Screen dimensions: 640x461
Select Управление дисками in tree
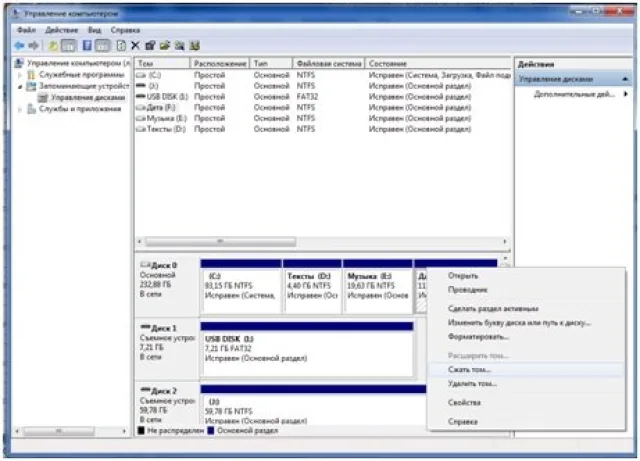87,98
